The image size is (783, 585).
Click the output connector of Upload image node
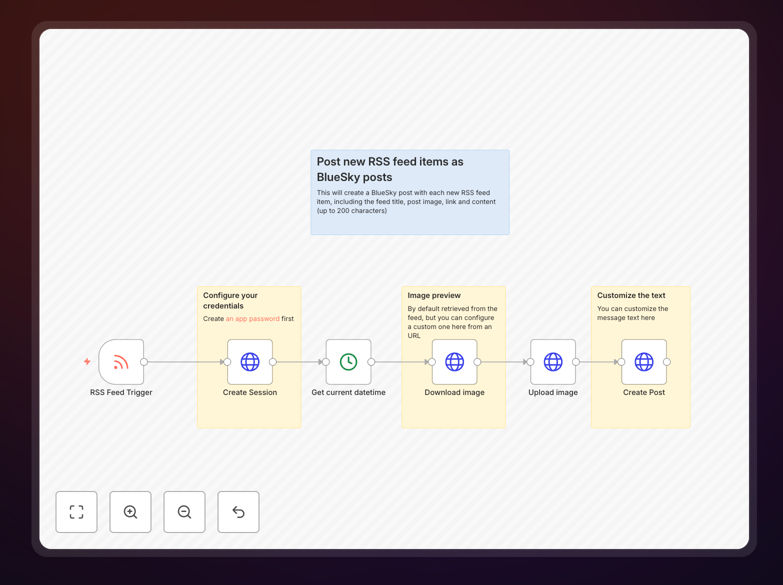(576, 362)
